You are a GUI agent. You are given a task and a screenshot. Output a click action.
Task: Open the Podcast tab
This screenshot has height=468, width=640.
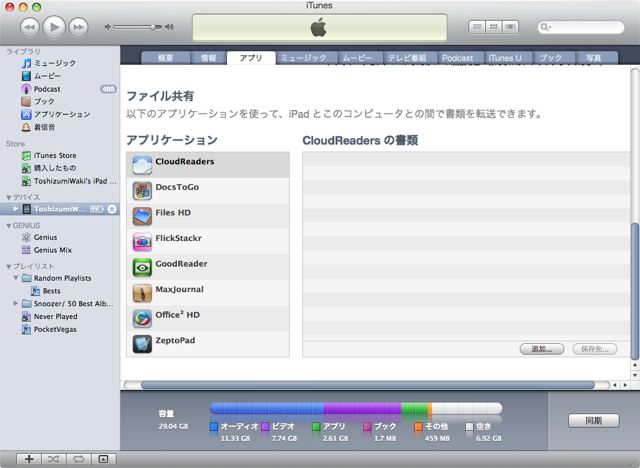[x=458, y=58]
